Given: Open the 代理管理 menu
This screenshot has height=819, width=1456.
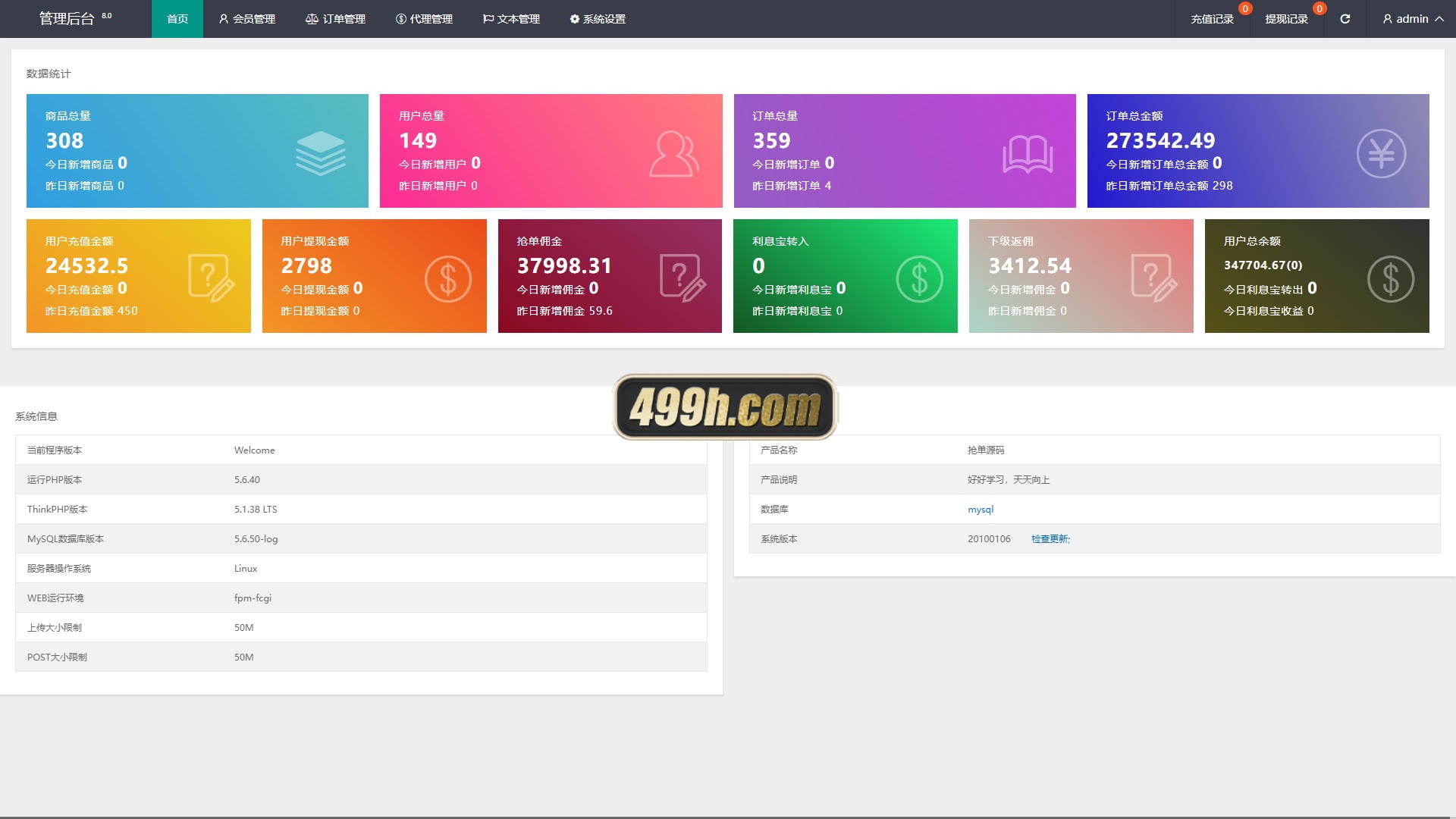Looking at the screenshot, I should [x=424, y=19].
